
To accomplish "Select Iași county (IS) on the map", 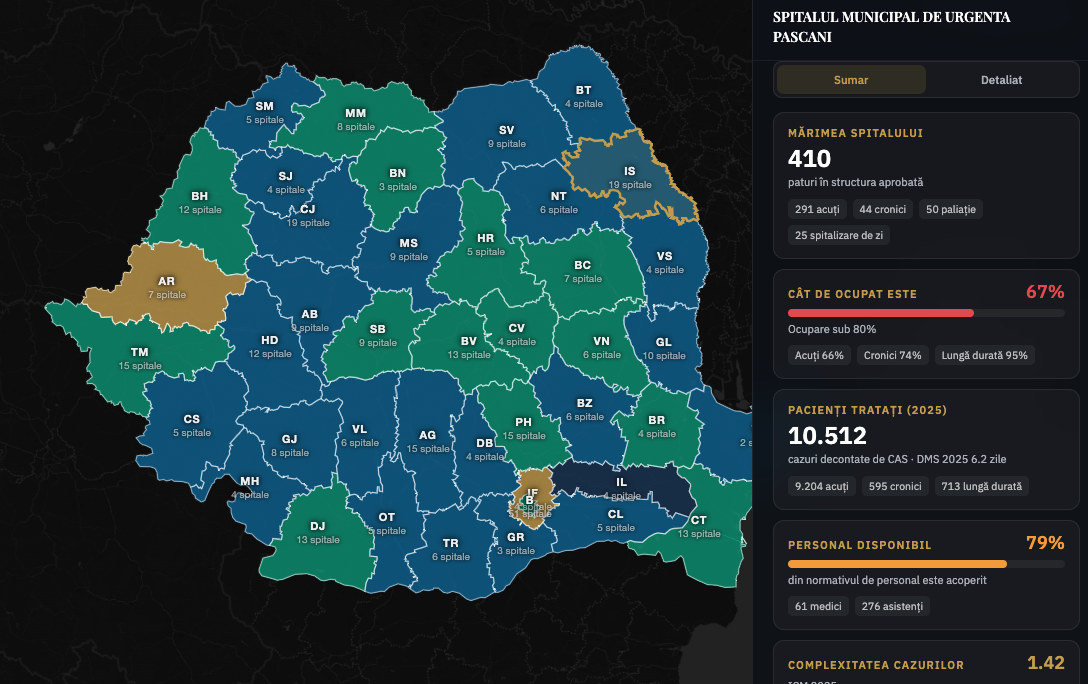I will coord(629,177).
